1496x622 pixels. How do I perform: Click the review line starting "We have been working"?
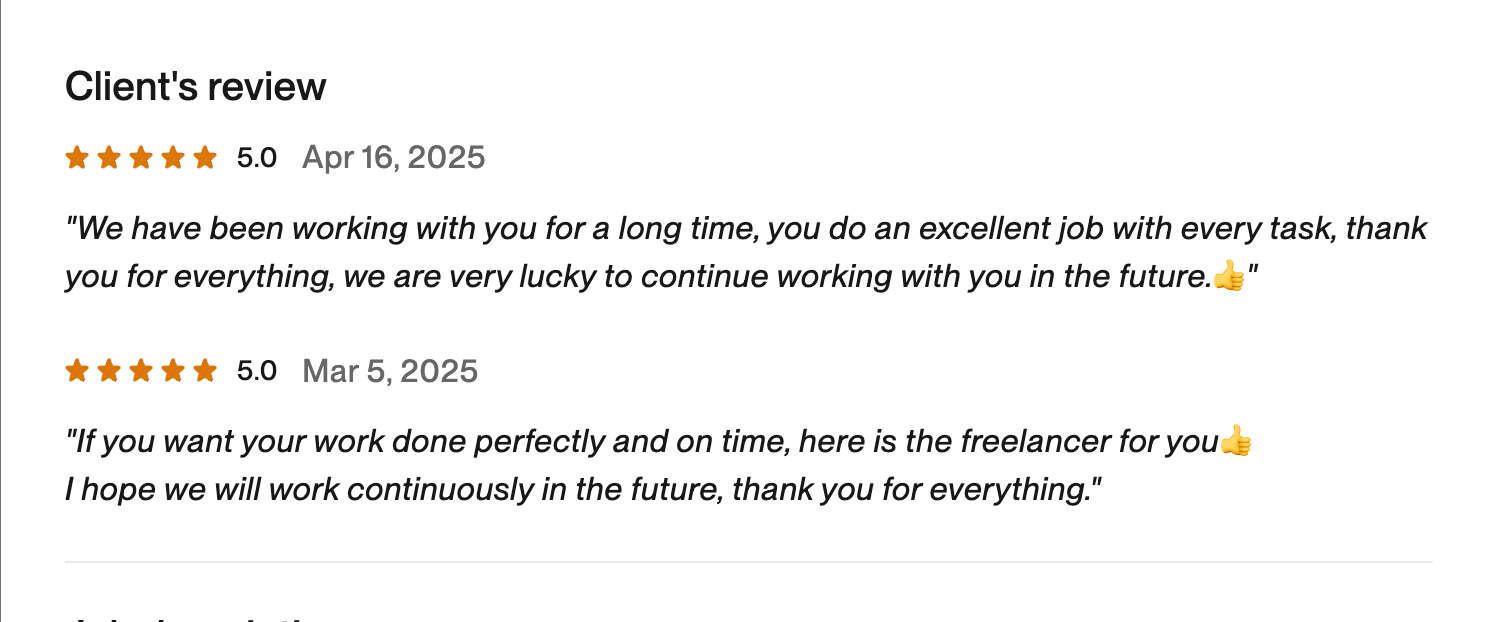pyautogui.click(x=745, y=229)
